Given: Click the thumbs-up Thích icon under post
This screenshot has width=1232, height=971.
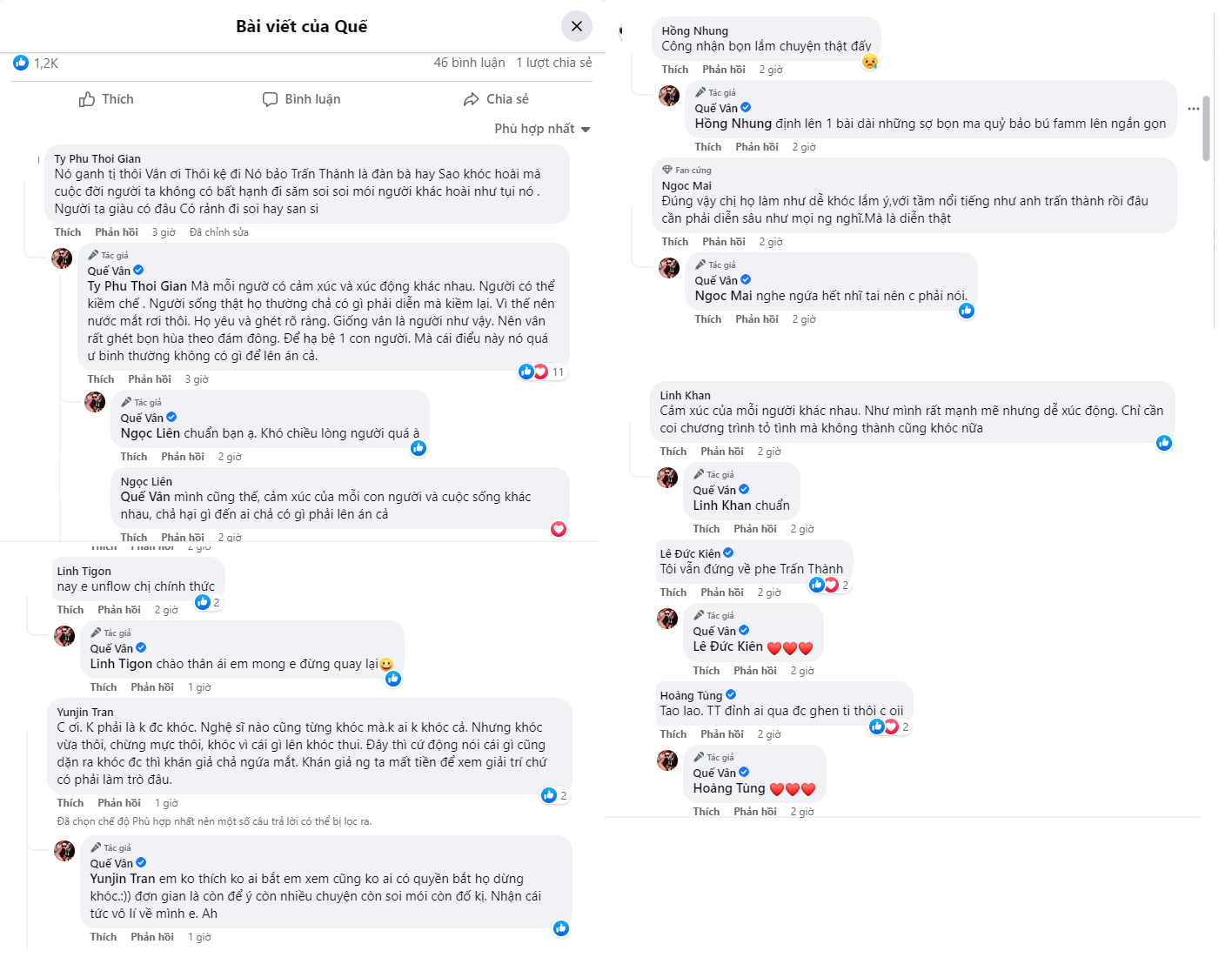Looking at the screenshot, I should (87, 99).
